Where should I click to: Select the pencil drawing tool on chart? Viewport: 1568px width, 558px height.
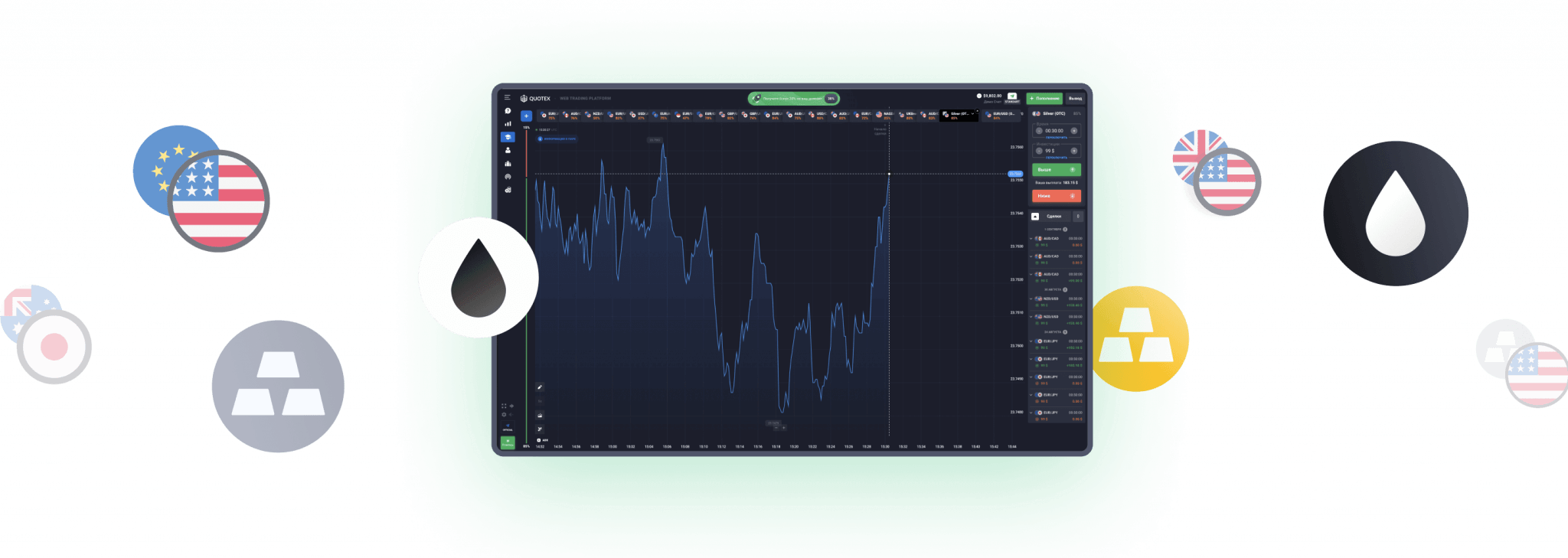click(540, 387)
